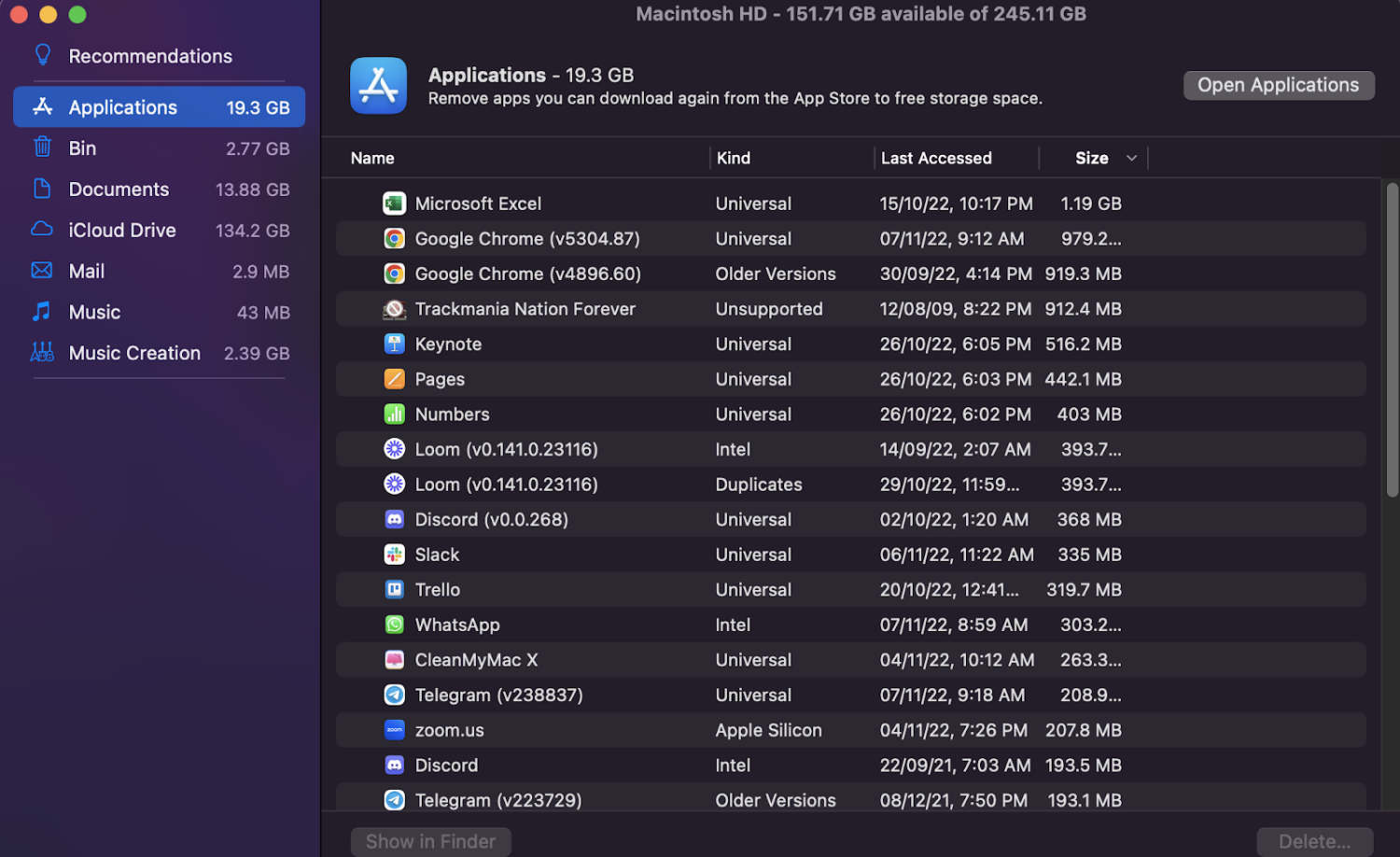Select the WhatsApp icon in list
This screenshot has width=1400, height=857.
click(x=394, y=625)
